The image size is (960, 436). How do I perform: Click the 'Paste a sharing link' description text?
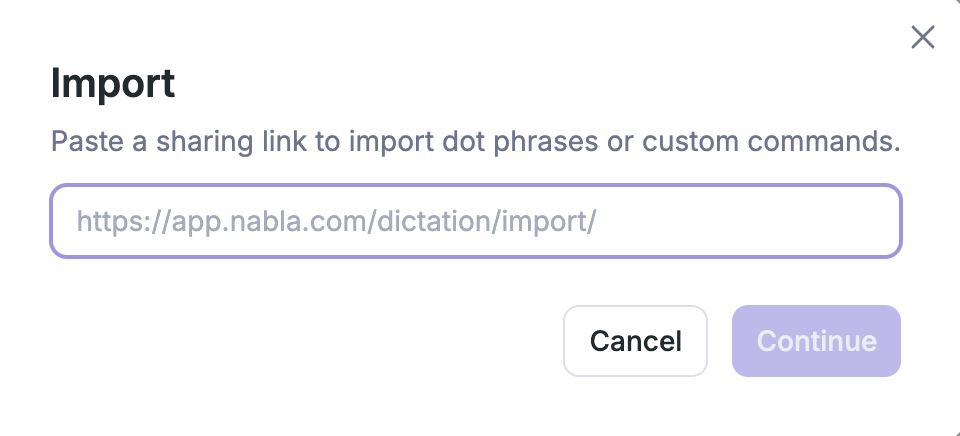pyautogui.click(x=476, y=141)
